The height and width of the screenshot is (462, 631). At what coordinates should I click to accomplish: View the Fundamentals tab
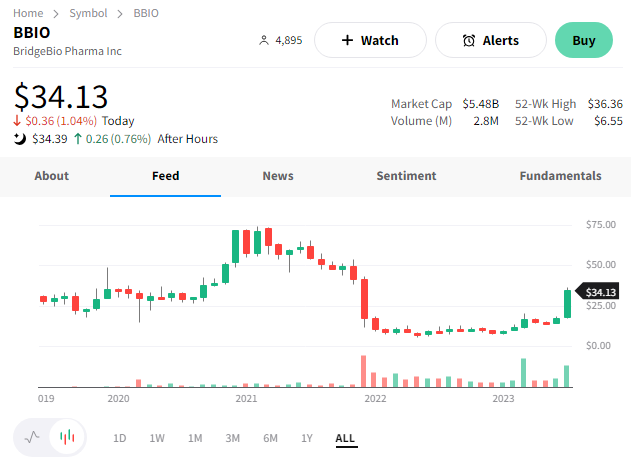tap(560, 176)
